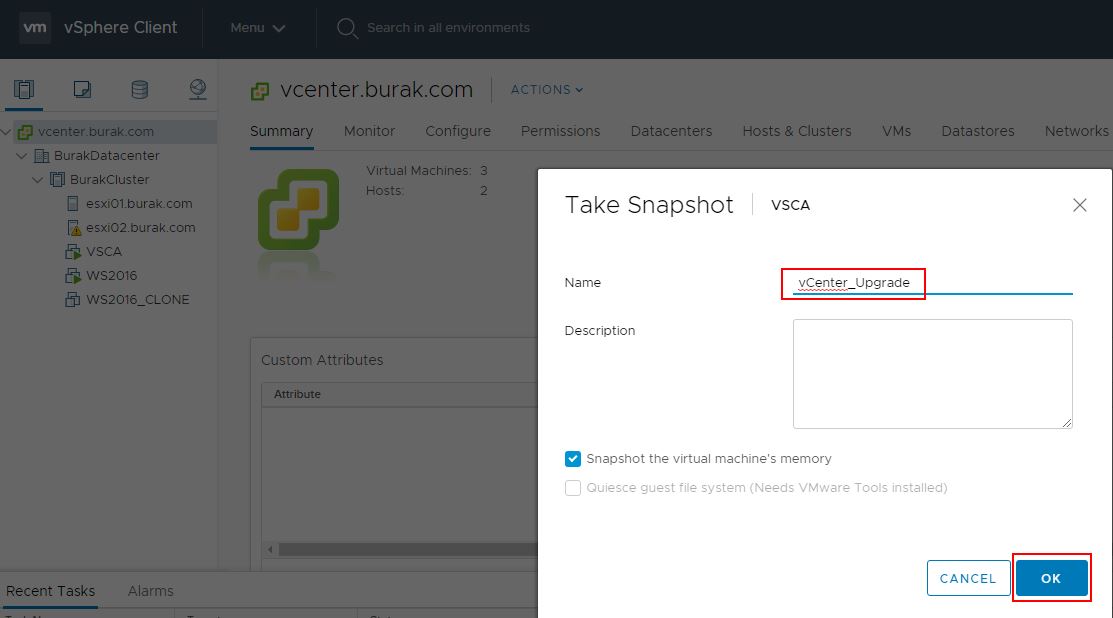Click the large vCenter summary logo
The width and height of the screenshot is (1113, 618).
[x=298, y=210]
